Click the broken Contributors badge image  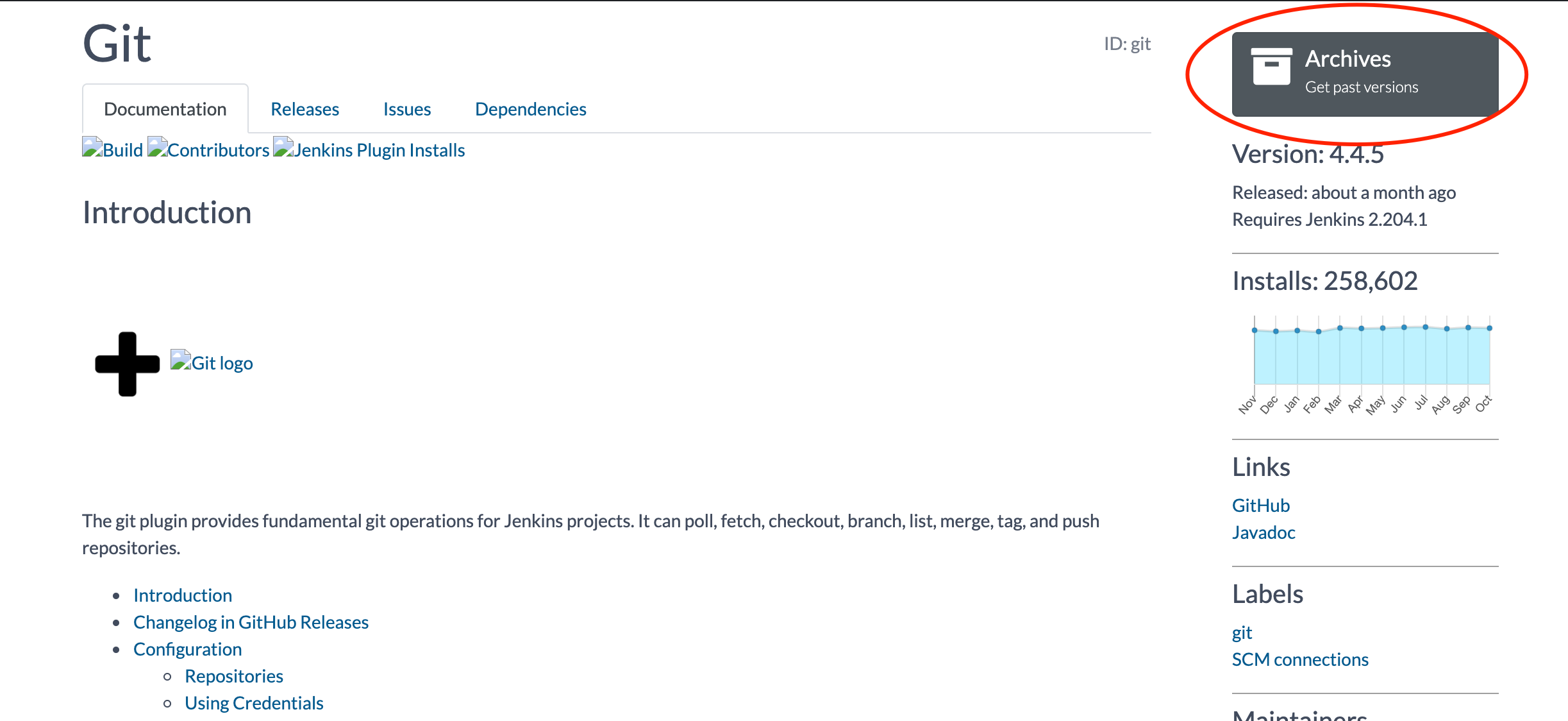tap(208, 149)
